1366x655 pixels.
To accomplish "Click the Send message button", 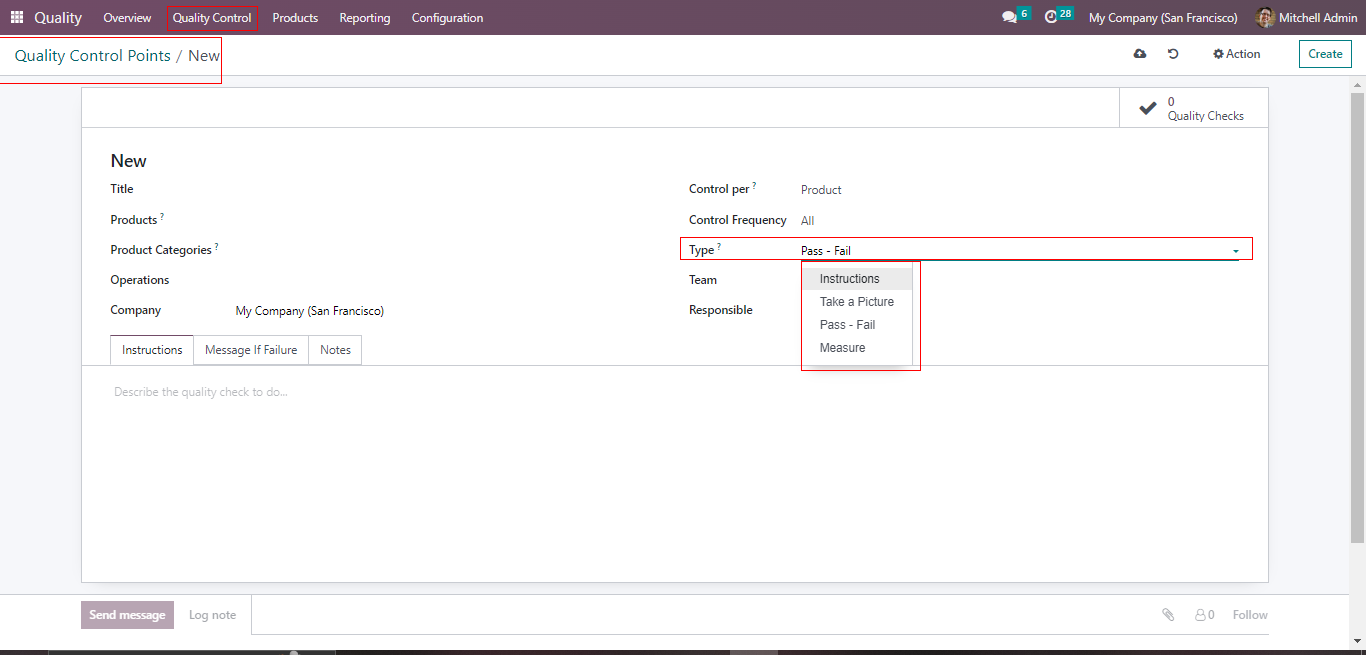I will pos(127,615).
